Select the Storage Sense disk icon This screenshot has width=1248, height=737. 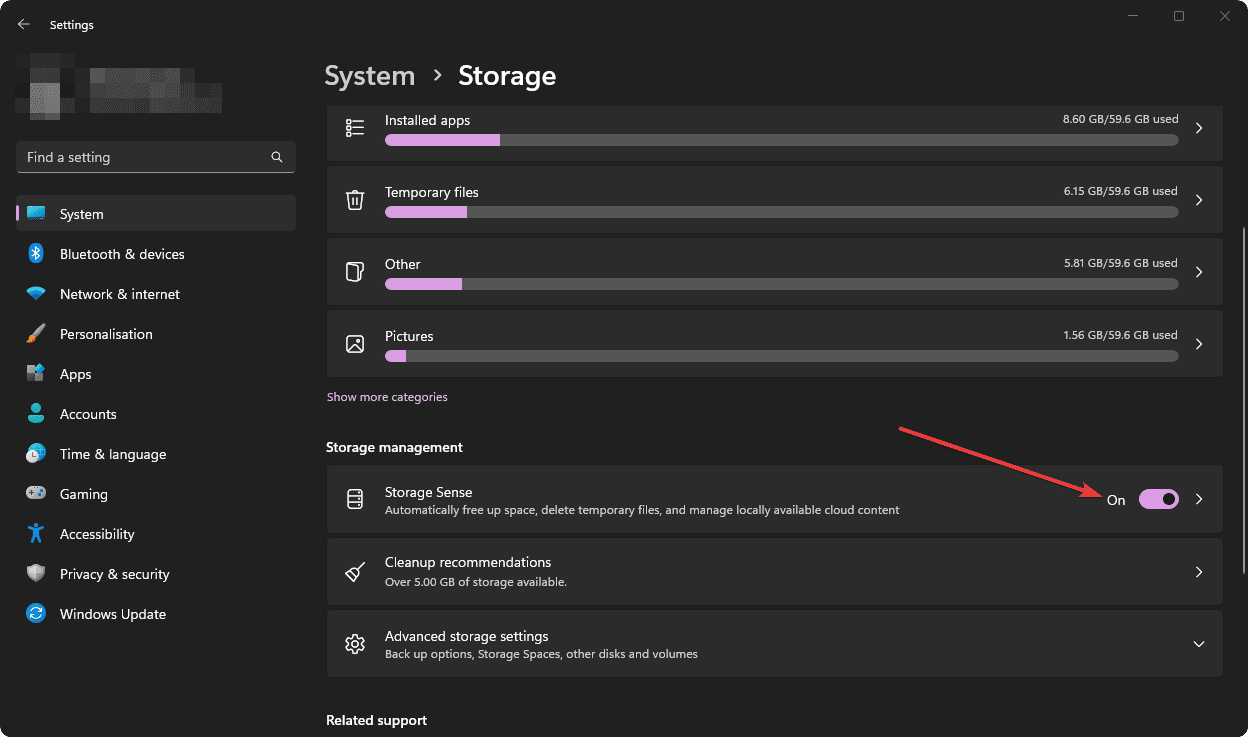click(x=355, y=499)
